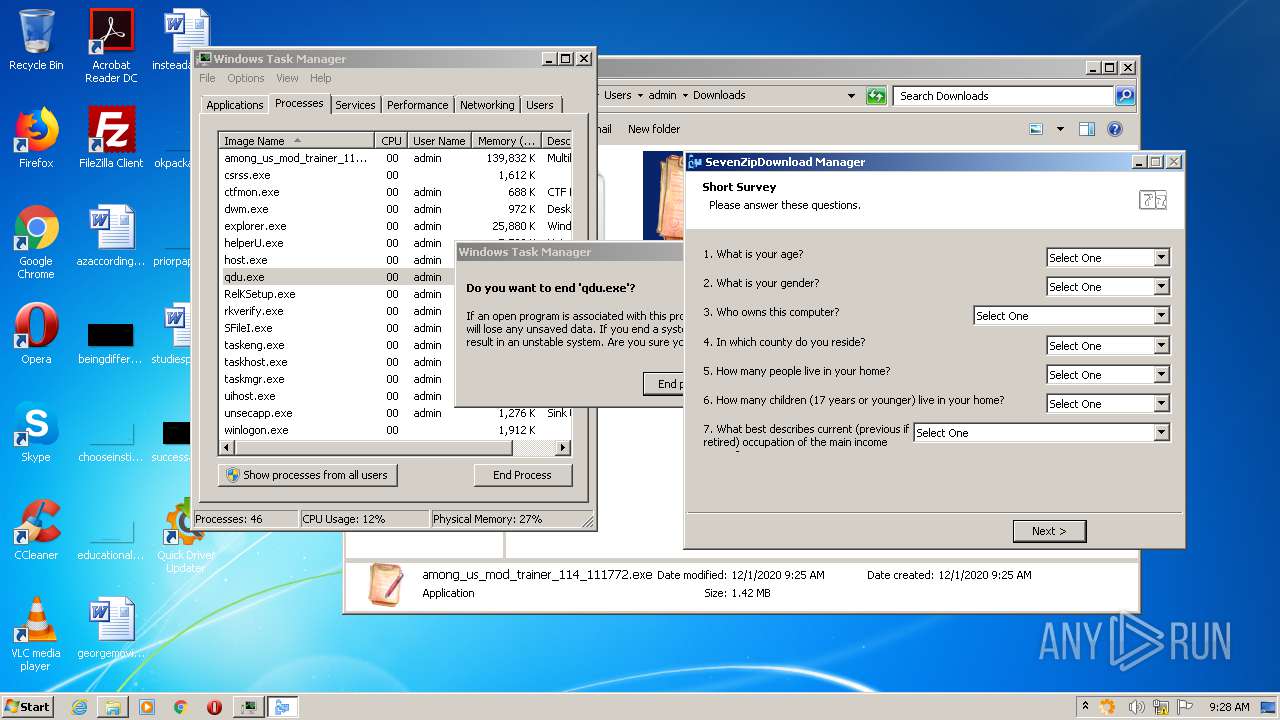Open the number of children dropdown

pyautogui.click(x=1107, y=404)
